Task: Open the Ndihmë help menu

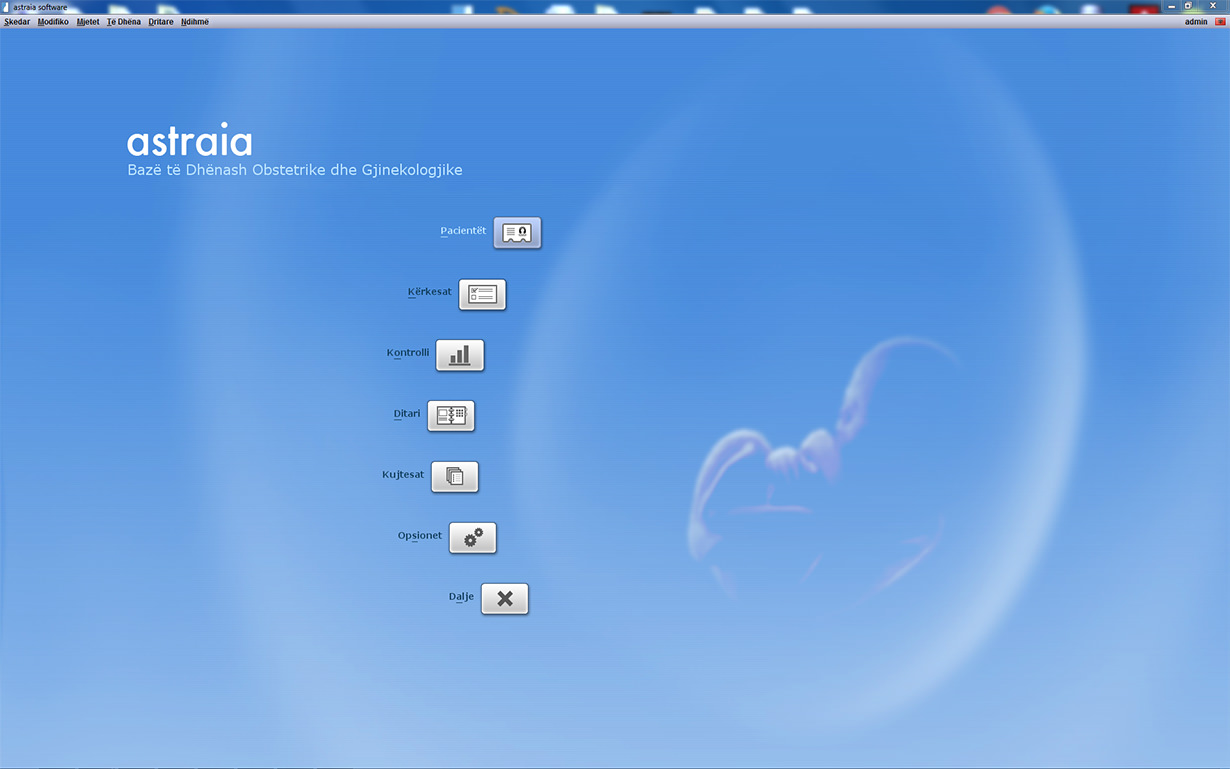Action: (195, 22)
